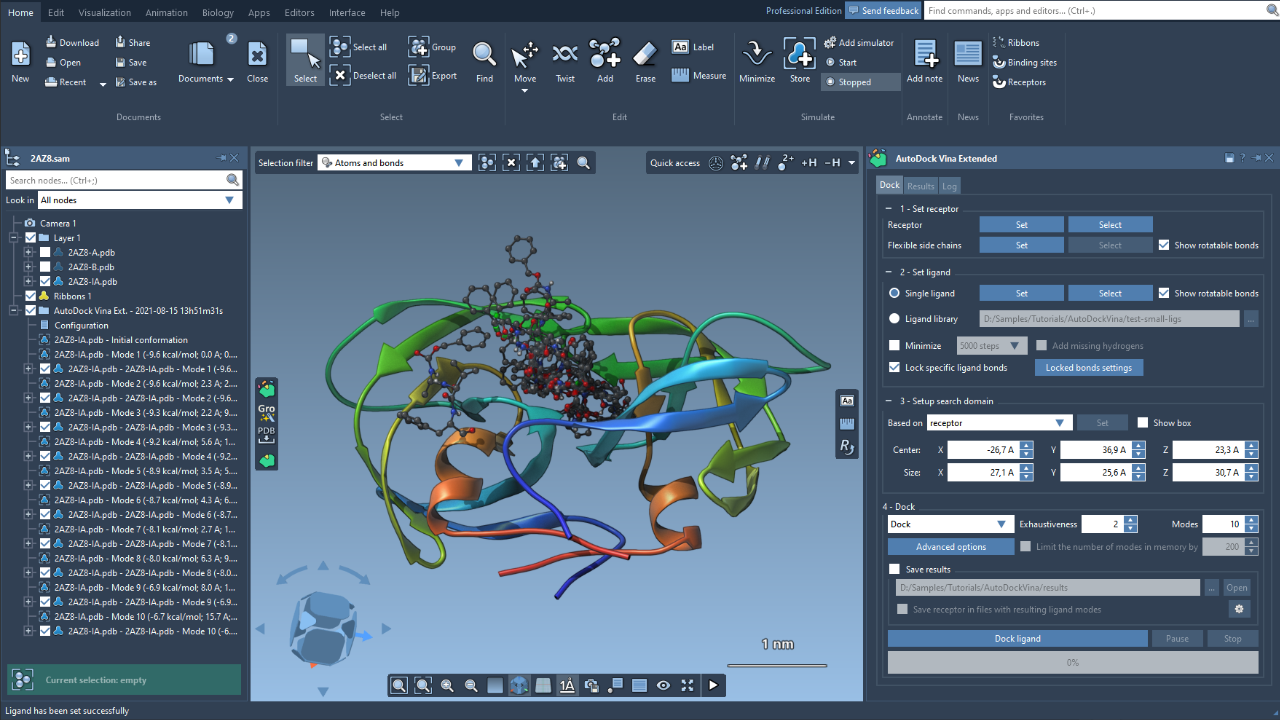Click the Dock ligand button
The height and width of the screenshot is (720, 1280).
[x=1017, y=639]
